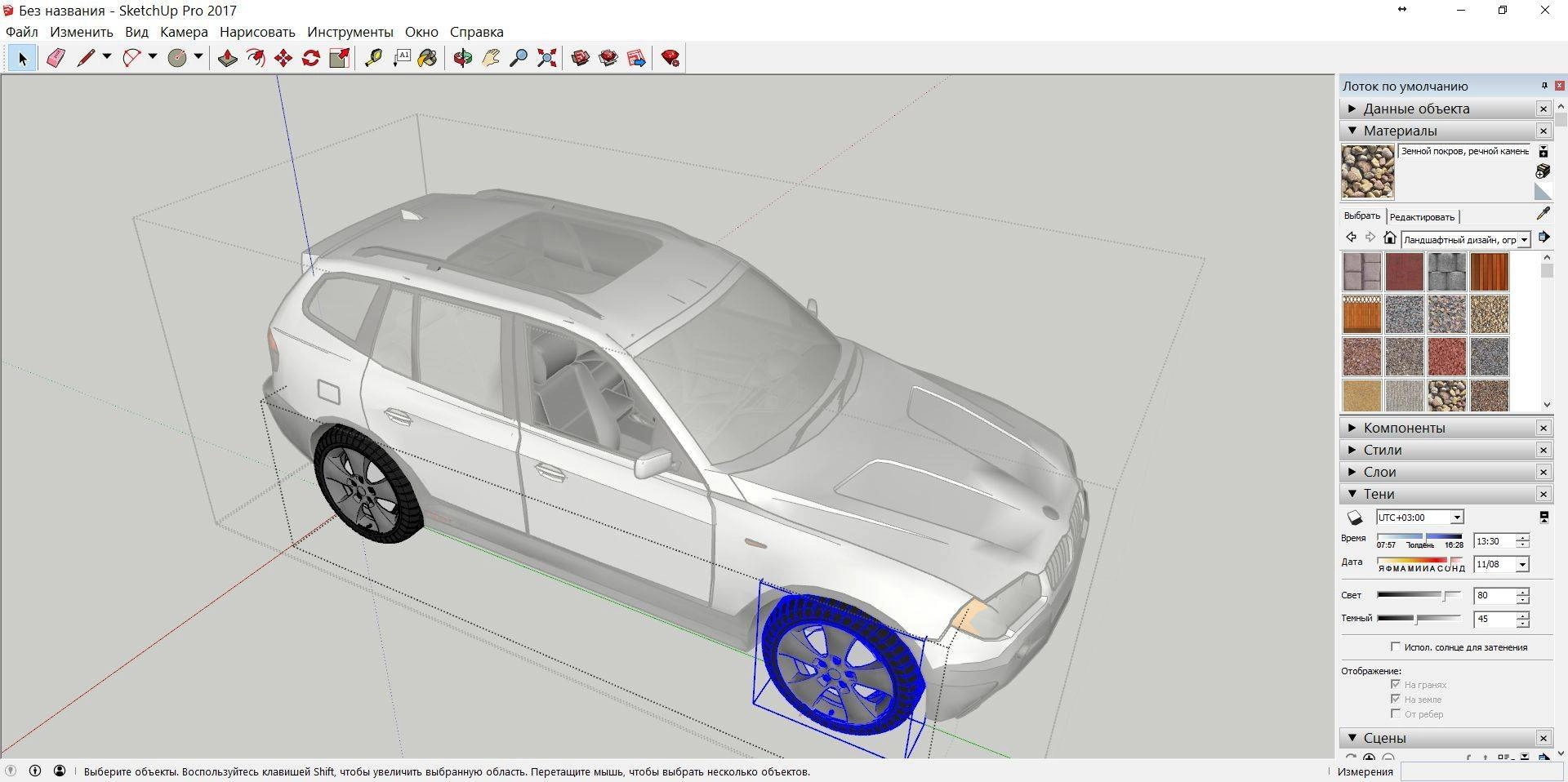Toggle the 'На гранях' checkbox
Viewport: 1568px width, 782px height.
click(x=1396, y=684)
